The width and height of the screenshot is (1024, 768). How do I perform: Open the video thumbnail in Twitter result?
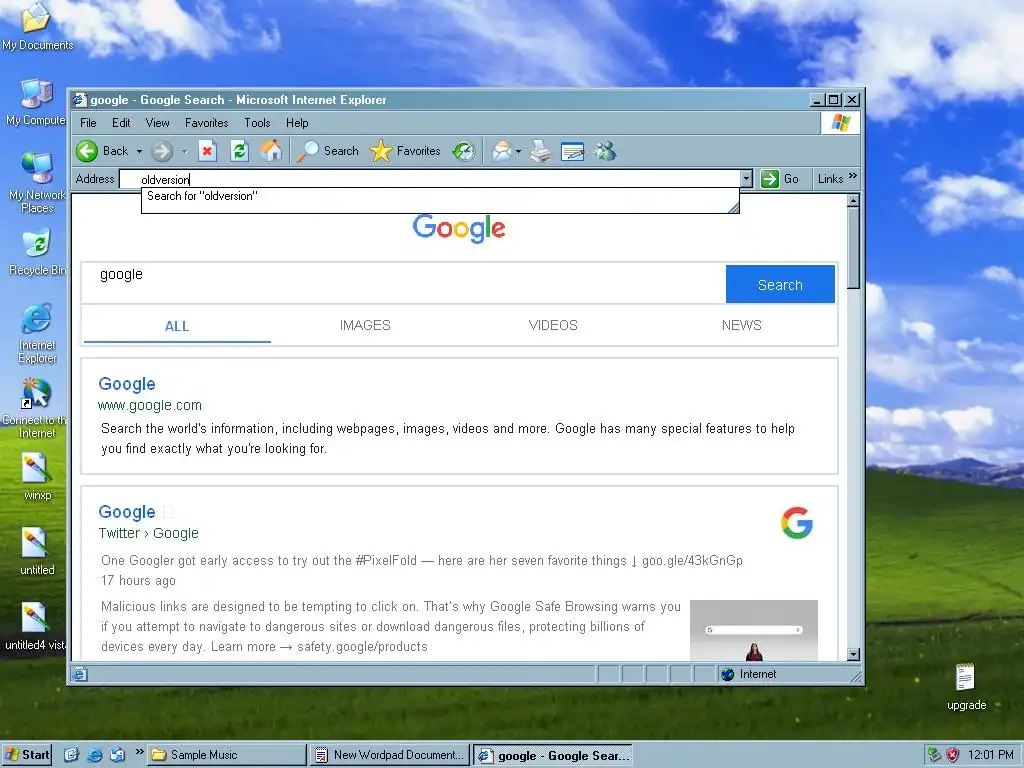754,630
